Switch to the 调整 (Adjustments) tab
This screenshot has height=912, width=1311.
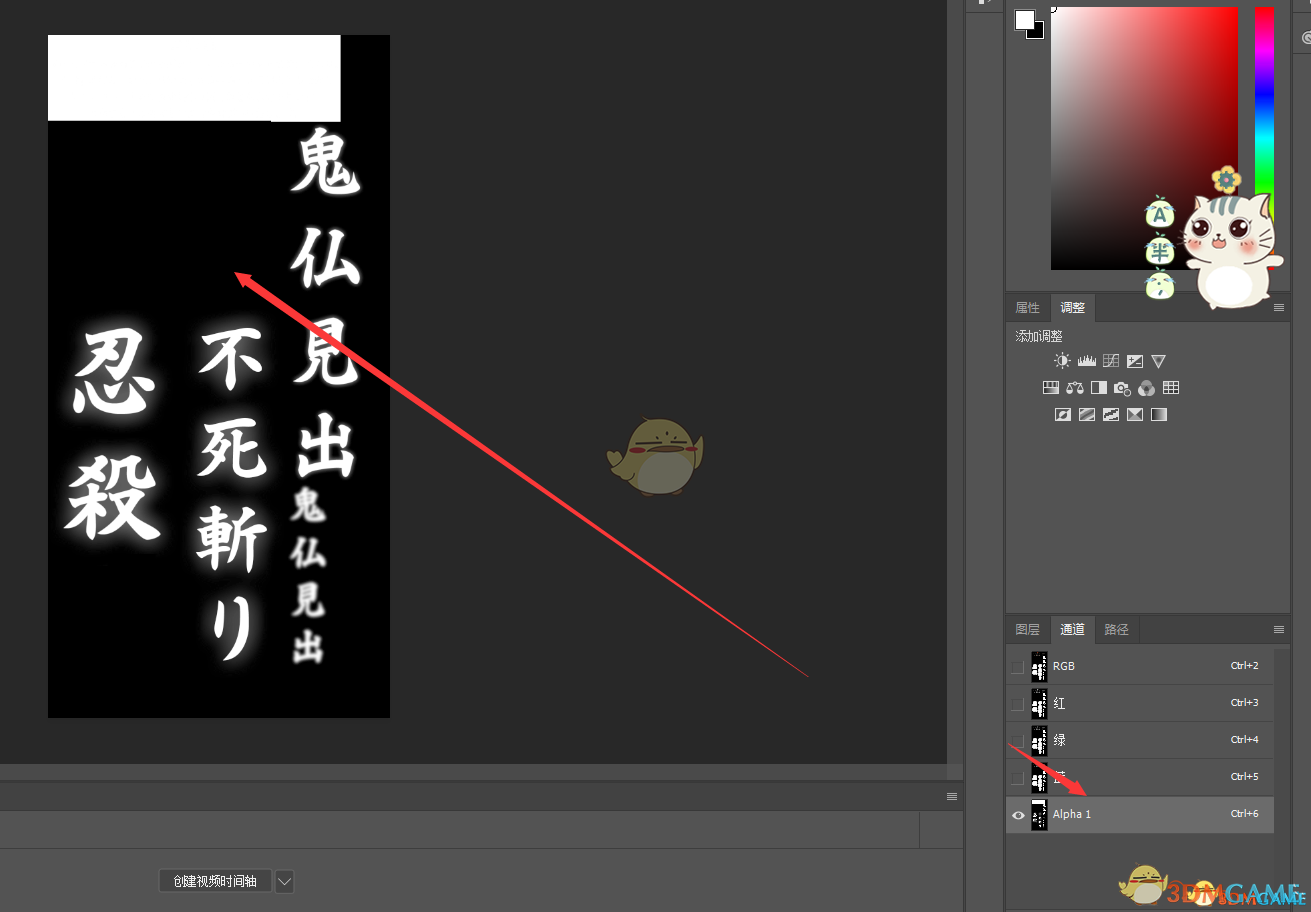1072,308
